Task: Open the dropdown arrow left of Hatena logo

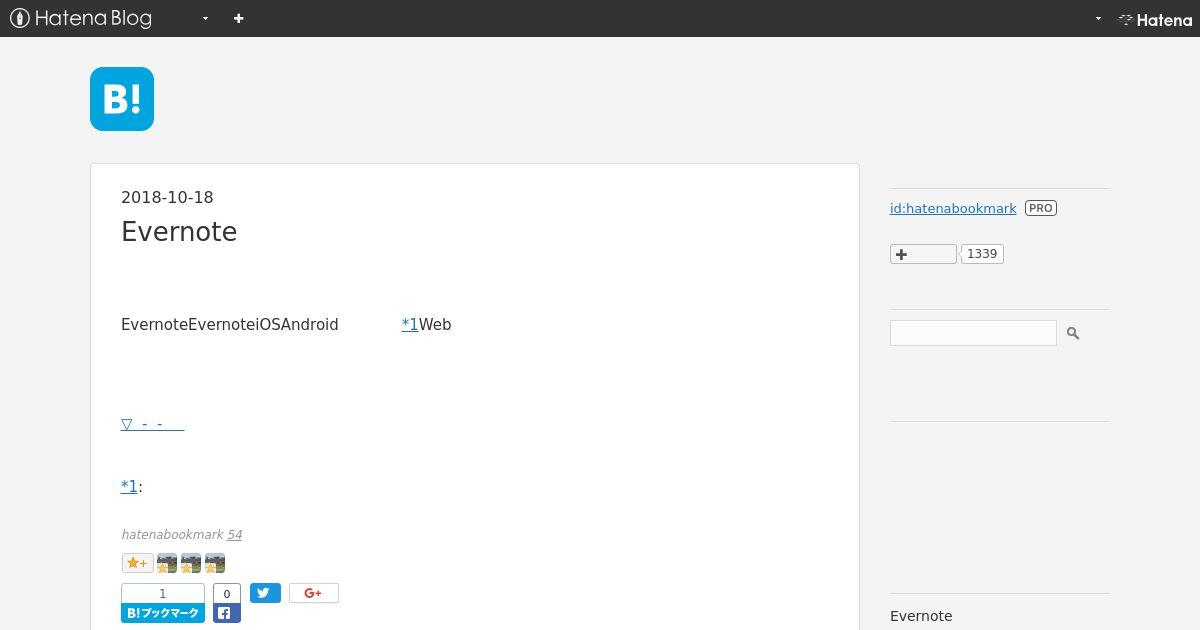Action: (1098, 18)
